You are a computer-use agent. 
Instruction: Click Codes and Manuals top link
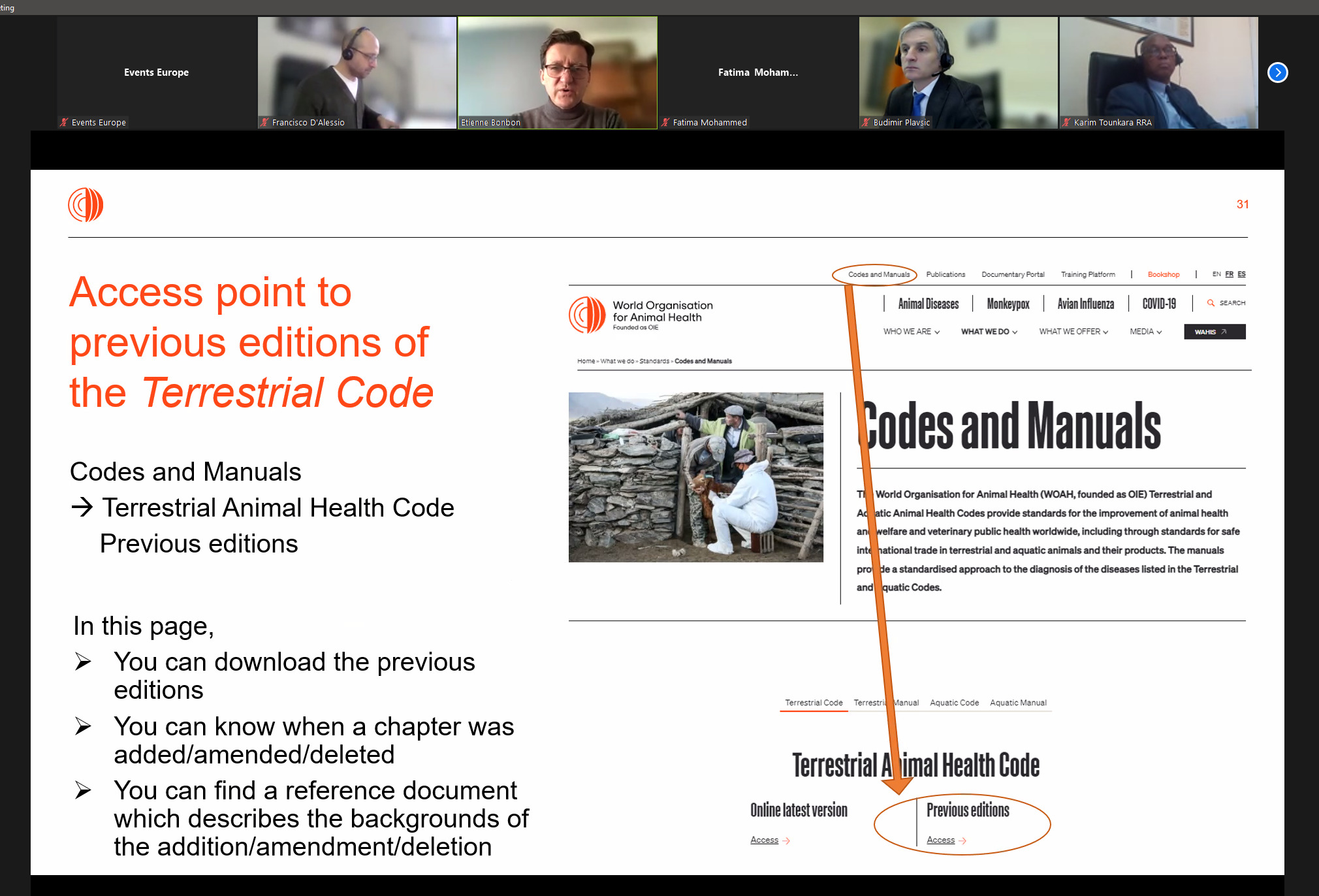pos(878,274)
